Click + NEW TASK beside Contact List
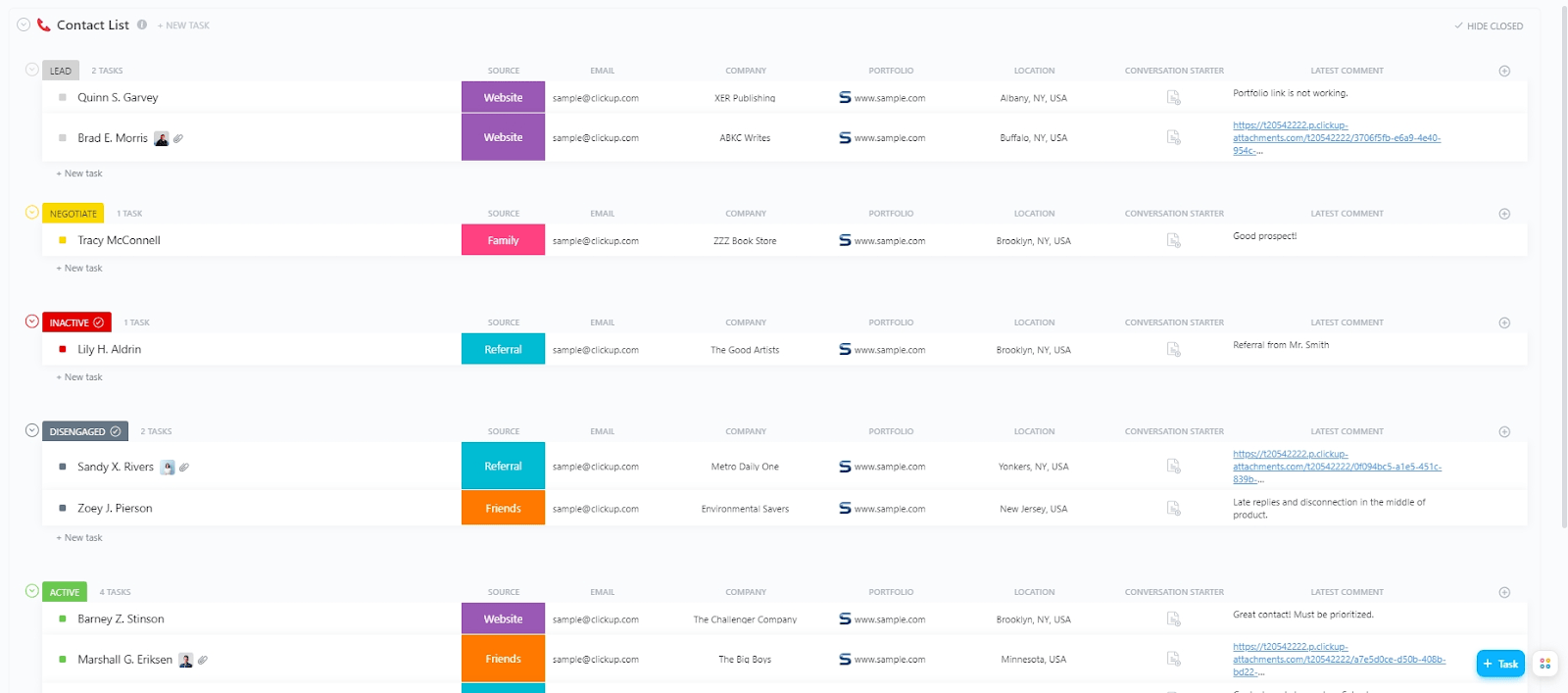The height and width of the screenshot is (693, 1568). coord(183,25)
